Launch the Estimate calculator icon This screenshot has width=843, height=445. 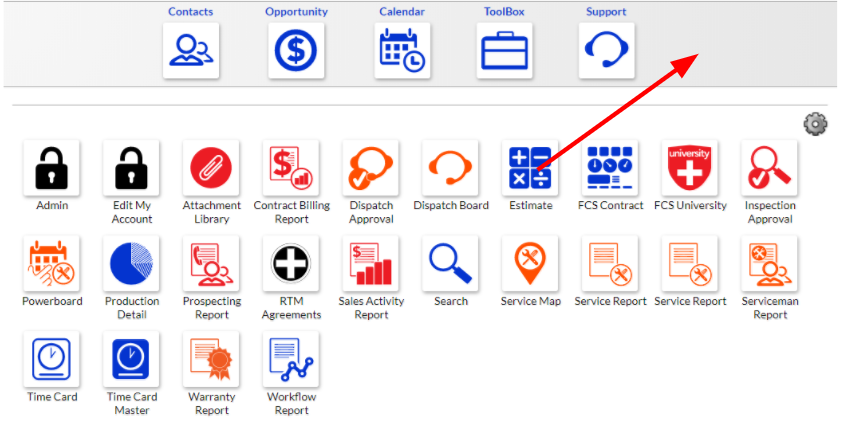click(530, 168)
